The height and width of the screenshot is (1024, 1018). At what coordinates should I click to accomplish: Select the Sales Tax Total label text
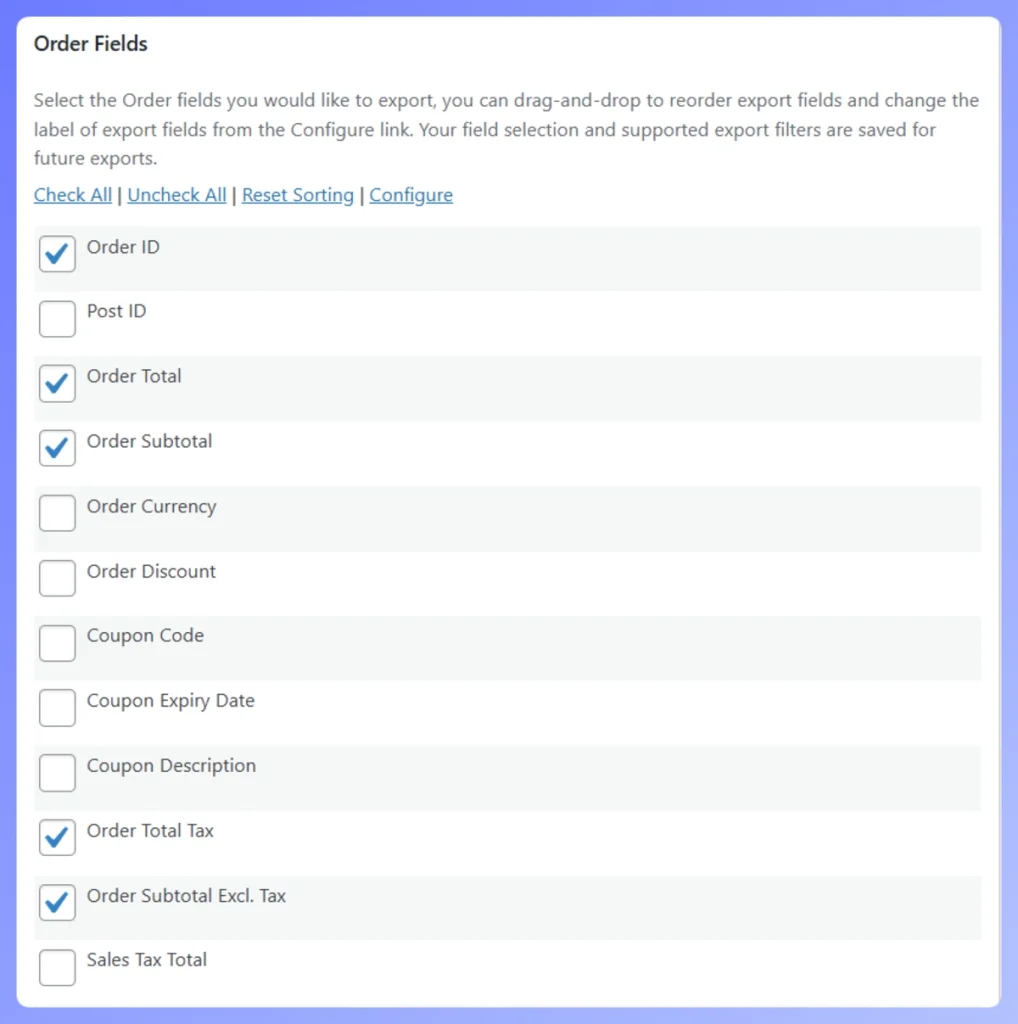tap(146, 960)
